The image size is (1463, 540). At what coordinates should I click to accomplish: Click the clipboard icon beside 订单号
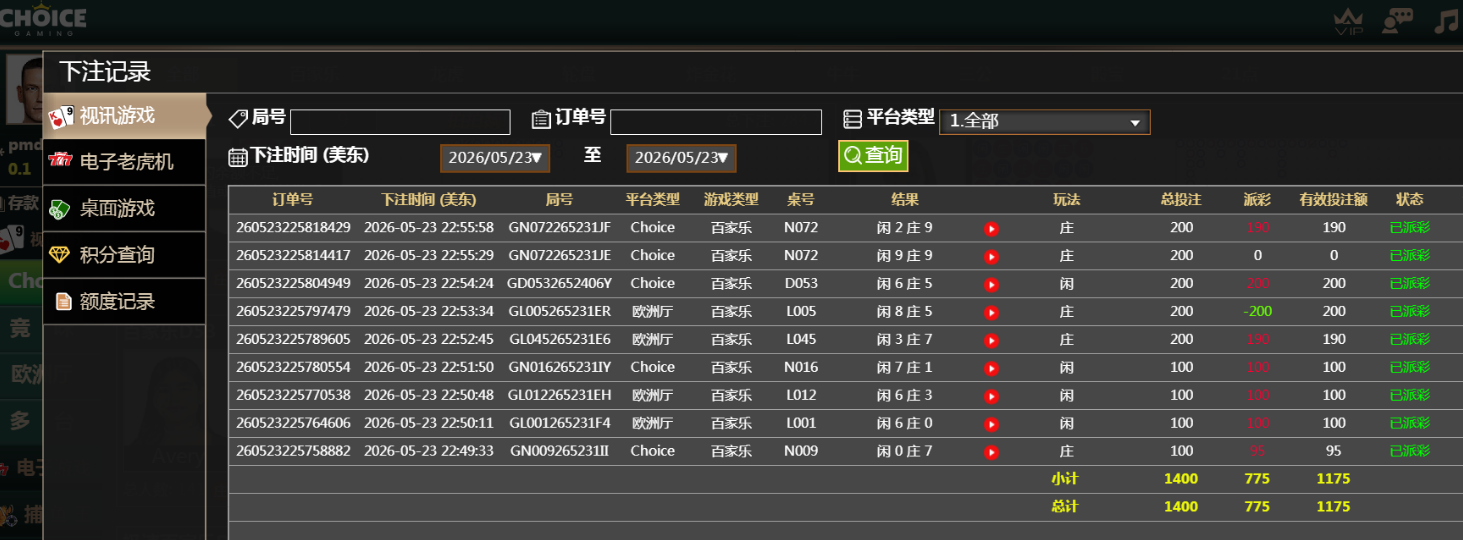(541, 119)
